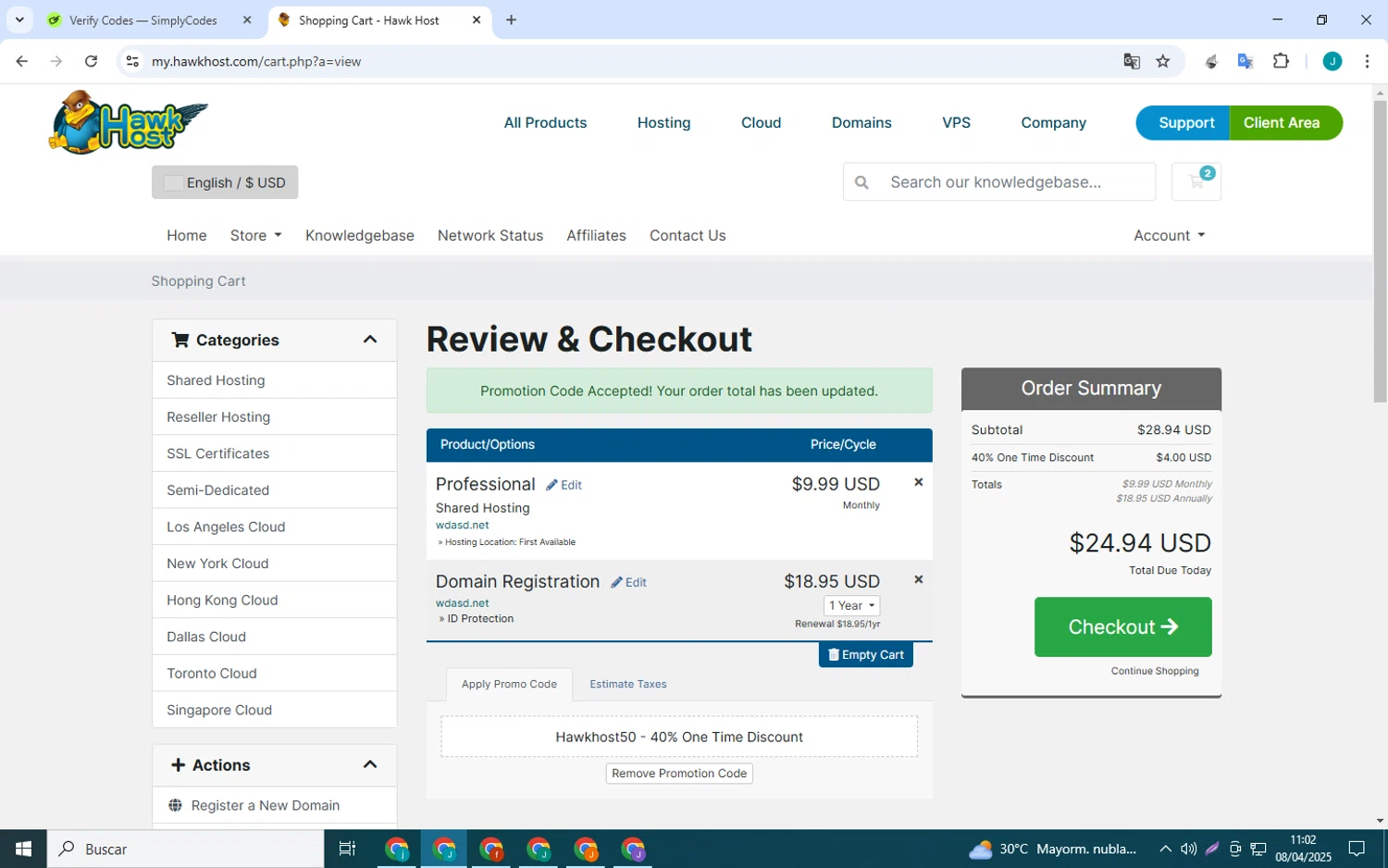Open the Google Translate extension icon
Image resolution: width=1388 pixels, height=868 pixels.
(x=1245, y=61)
